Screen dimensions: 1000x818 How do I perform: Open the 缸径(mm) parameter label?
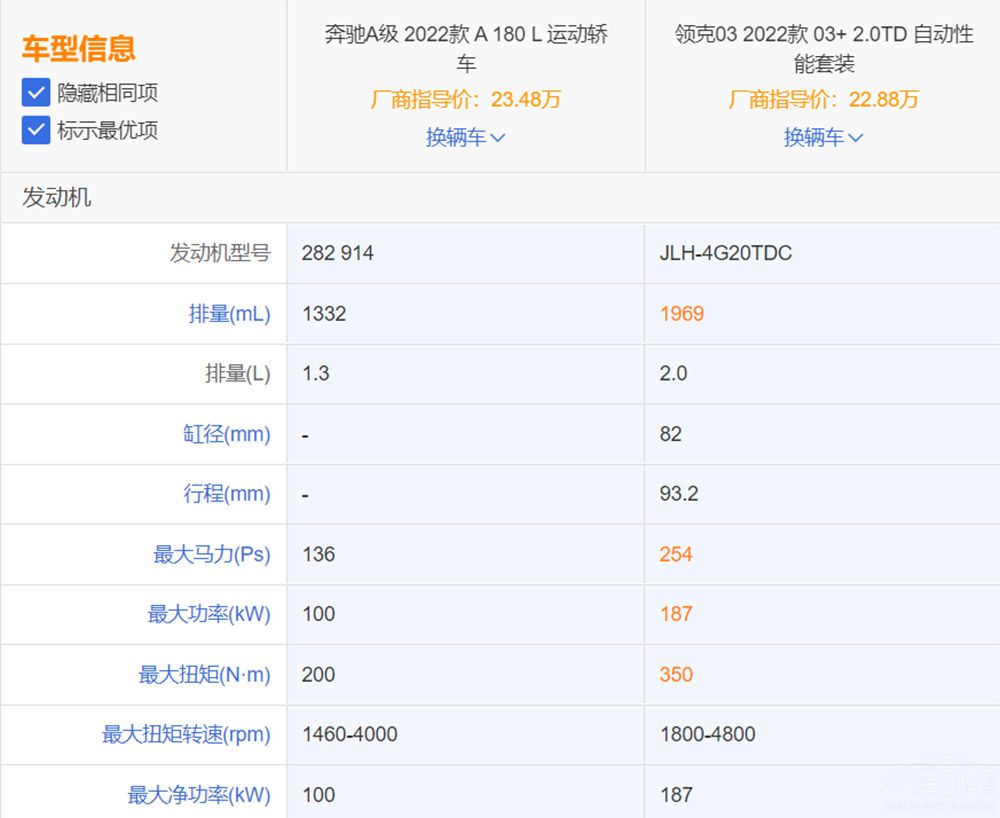click(x=227, y=434)
